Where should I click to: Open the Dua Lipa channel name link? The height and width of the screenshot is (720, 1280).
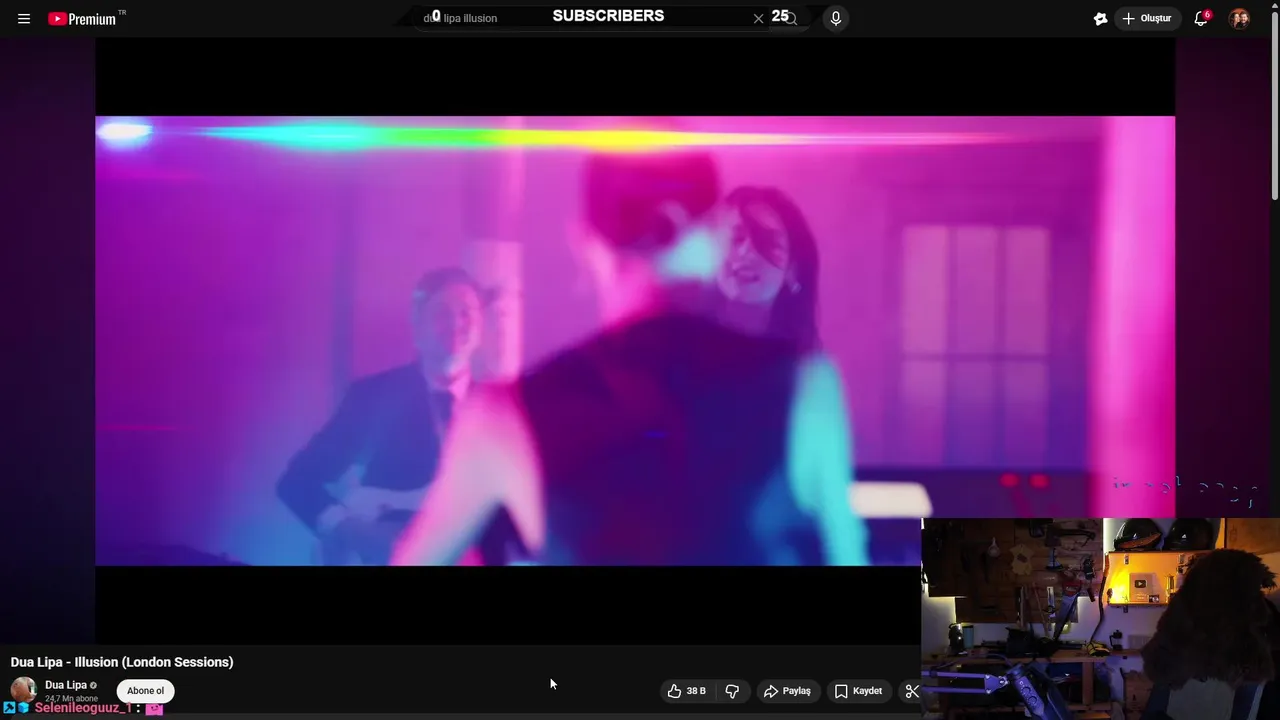pos(66,685)
